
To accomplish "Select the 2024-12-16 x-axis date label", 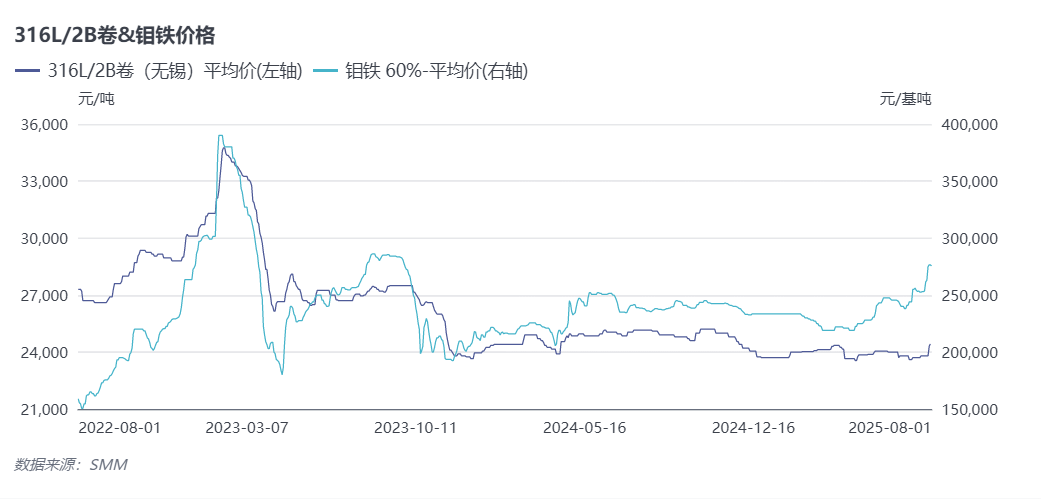I will [753, 427].
